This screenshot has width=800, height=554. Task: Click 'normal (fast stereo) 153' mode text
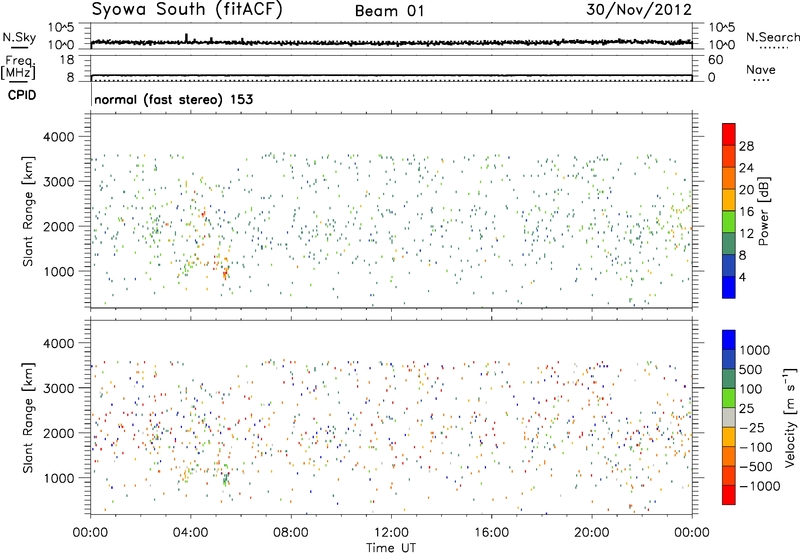pos(173,99)
